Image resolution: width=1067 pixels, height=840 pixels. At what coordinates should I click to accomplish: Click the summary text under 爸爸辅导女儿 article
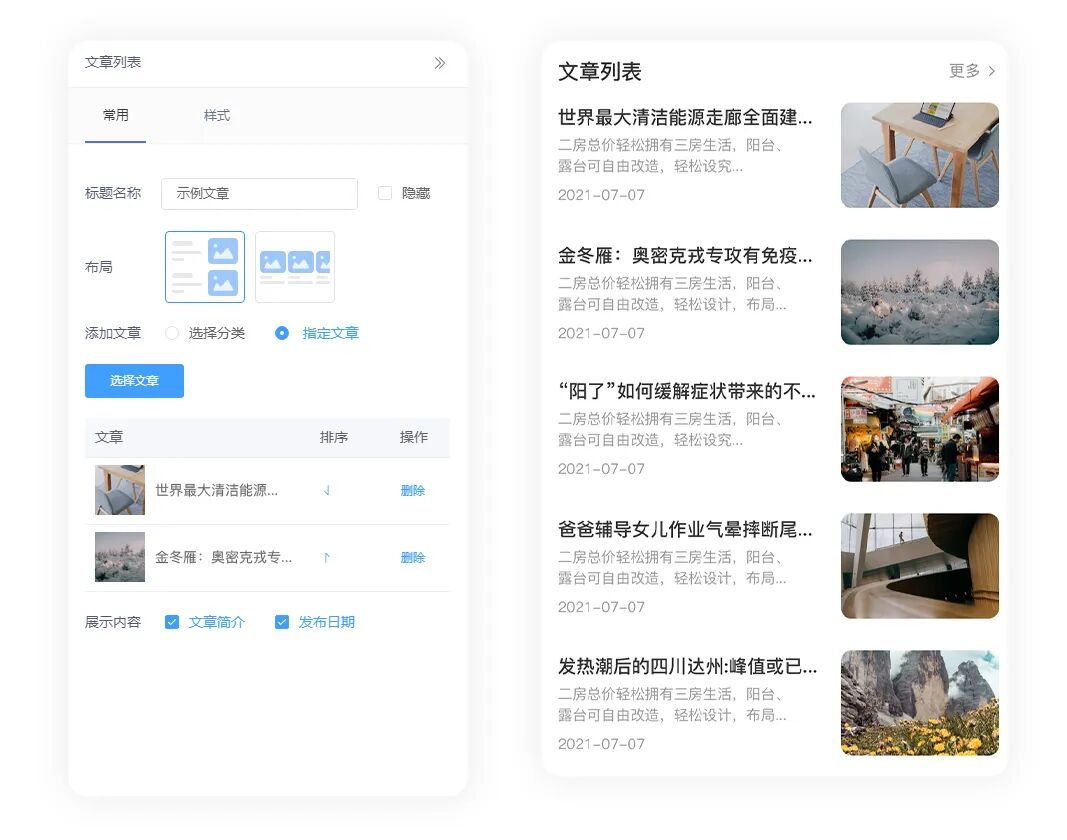(672, 568)
